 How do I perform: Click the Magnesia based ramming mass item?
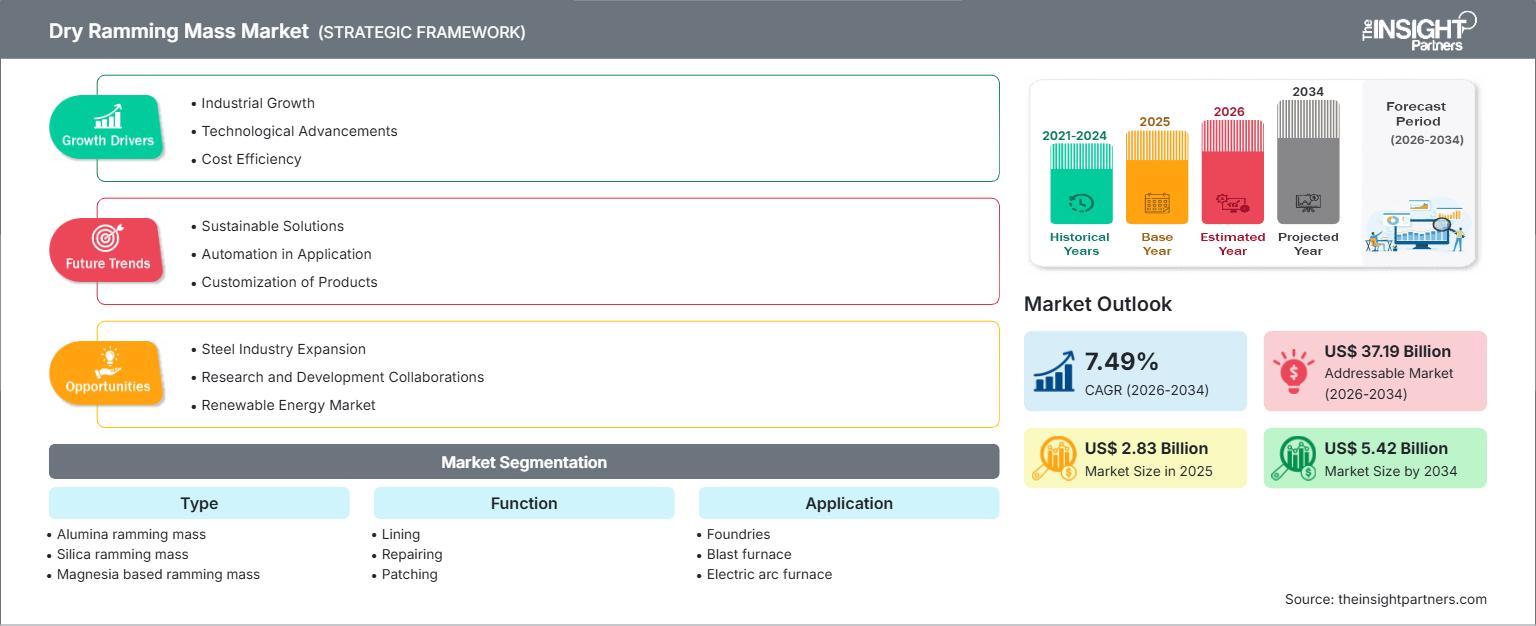click(x=158, y=574)
